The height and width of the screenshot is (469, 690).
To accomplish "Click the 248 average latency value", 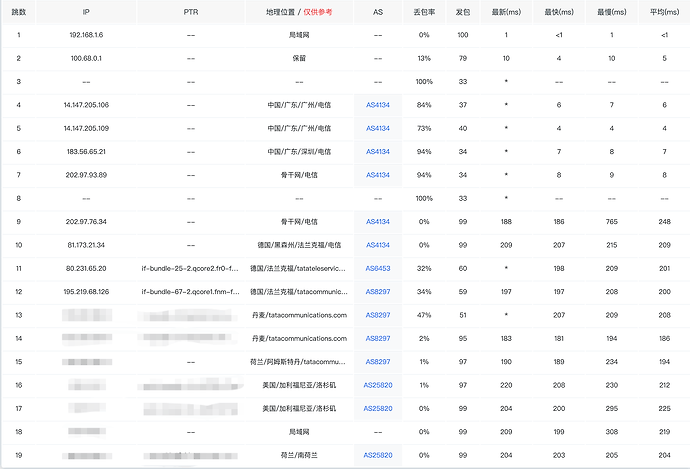I will [664, 222].
